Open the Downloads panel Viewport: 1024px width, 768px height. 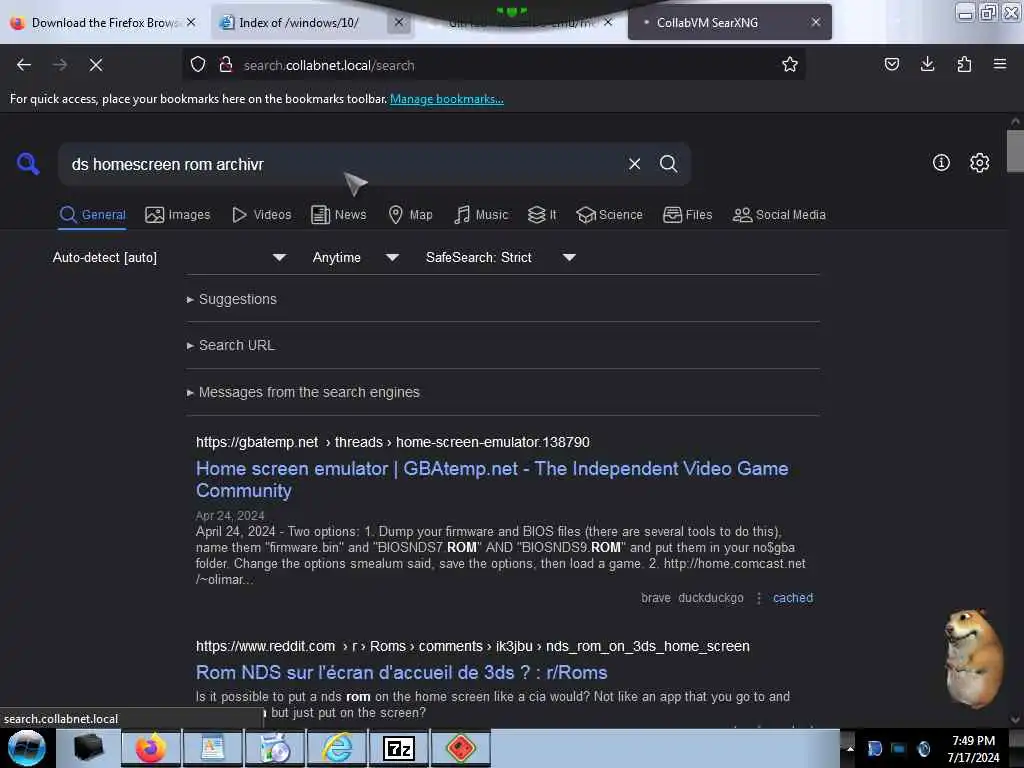(x=927, y=65)
